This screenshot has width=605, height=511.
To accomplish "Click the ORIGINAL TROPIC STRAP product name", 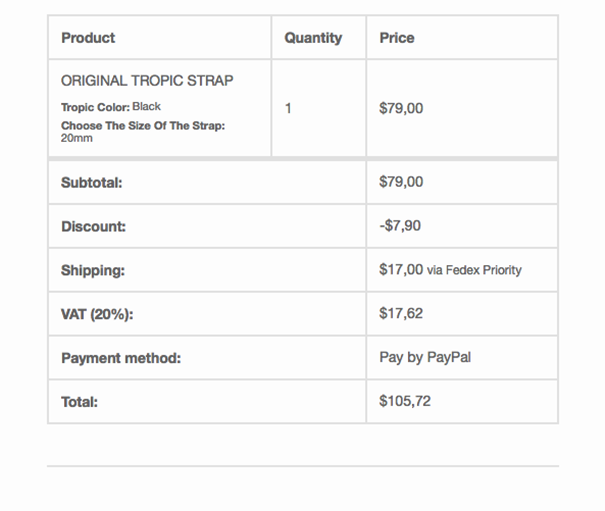I will click(147, 81).
